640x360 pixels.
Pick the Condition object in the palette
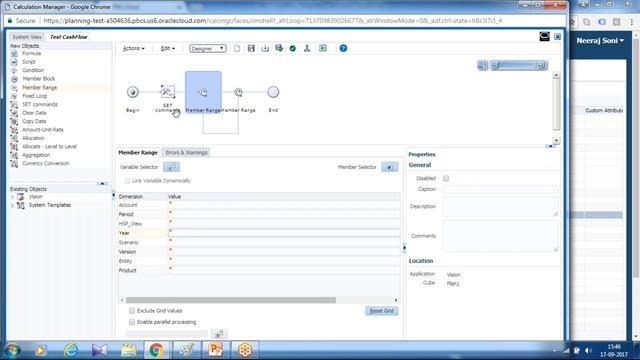click(x=33, y=70)
